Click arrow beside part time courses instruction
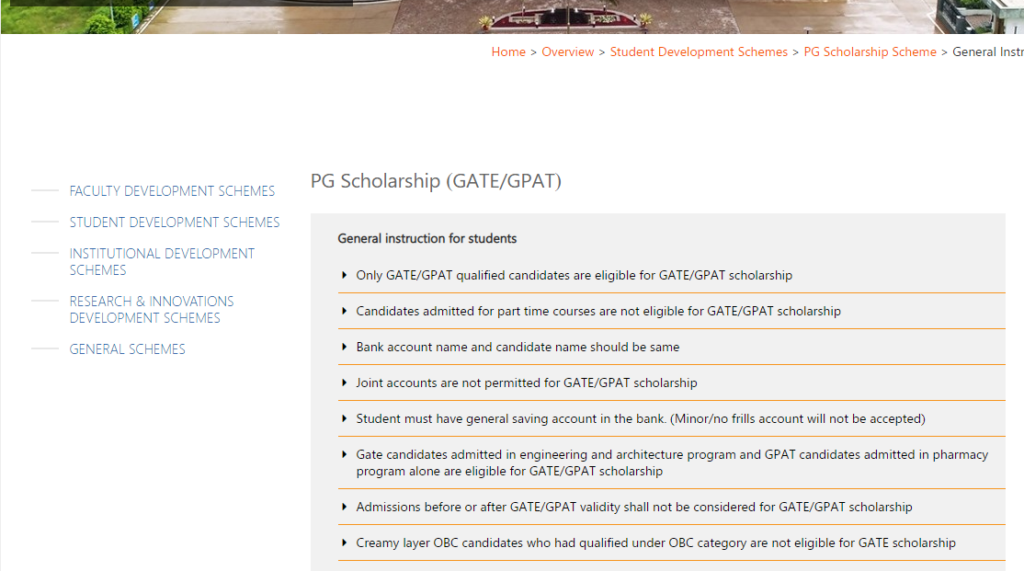This screenshot has height=571, width=1024. (x=344, y=311)
